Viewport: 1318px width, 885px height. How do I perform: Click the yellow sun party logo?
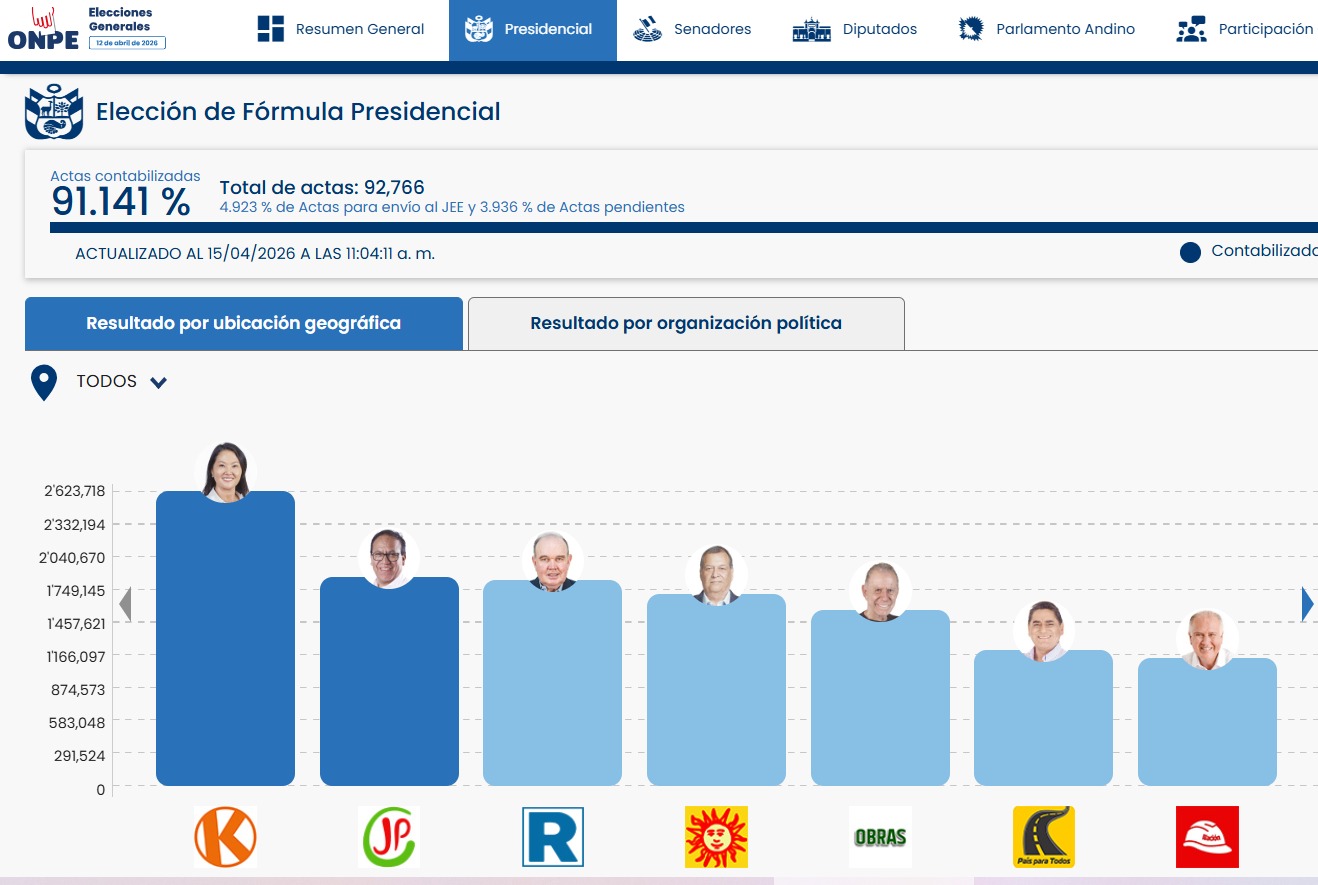716,836
